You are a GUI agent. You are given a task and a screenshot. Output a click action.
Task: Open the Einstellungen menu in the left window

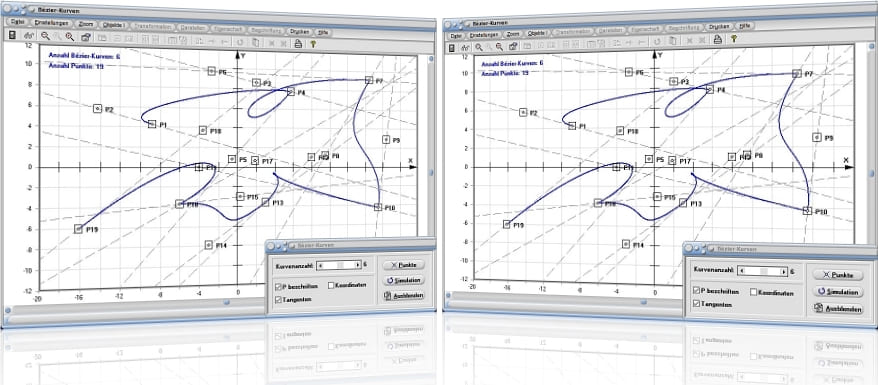pos(51,23)
